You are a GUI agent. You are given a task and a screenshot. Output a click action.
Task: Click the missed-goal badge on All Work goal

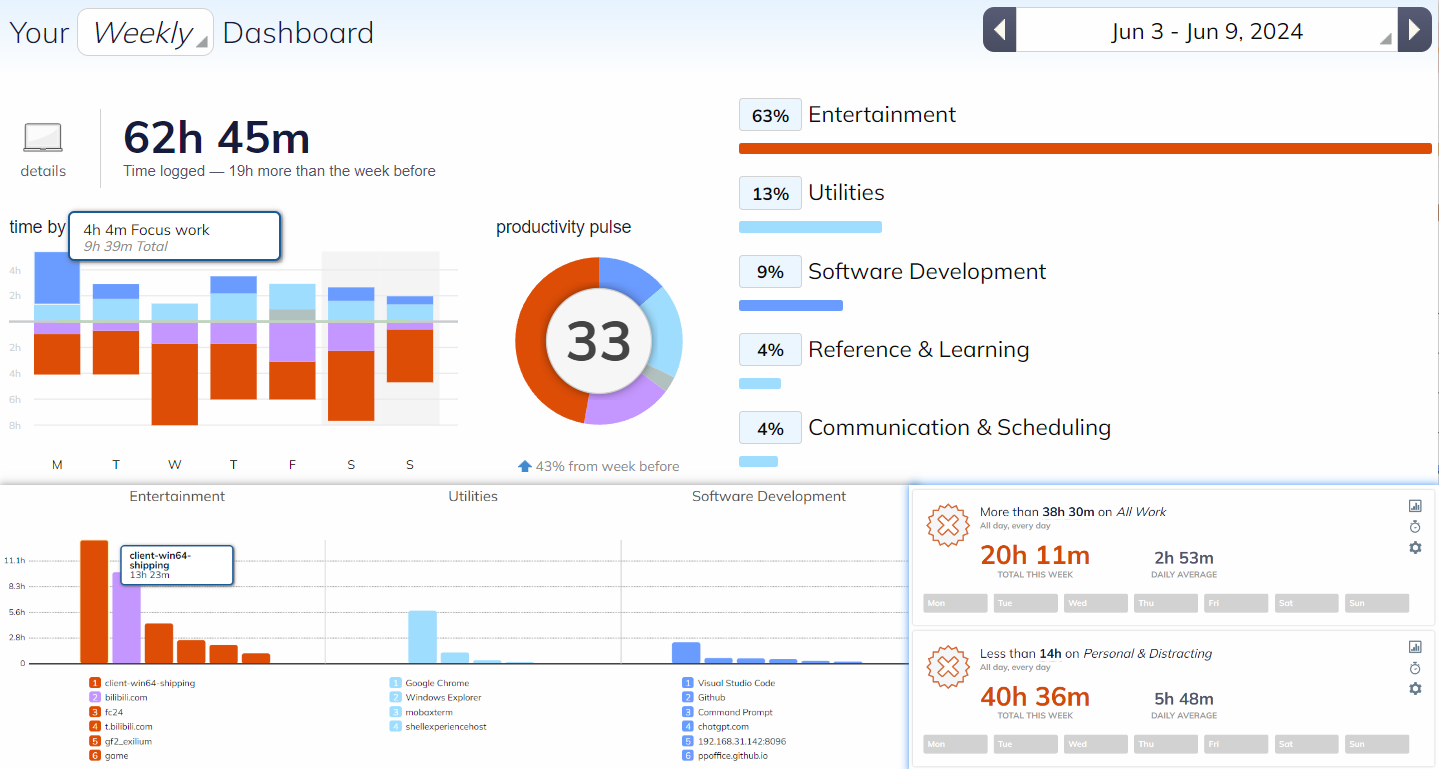coord(949,525)
